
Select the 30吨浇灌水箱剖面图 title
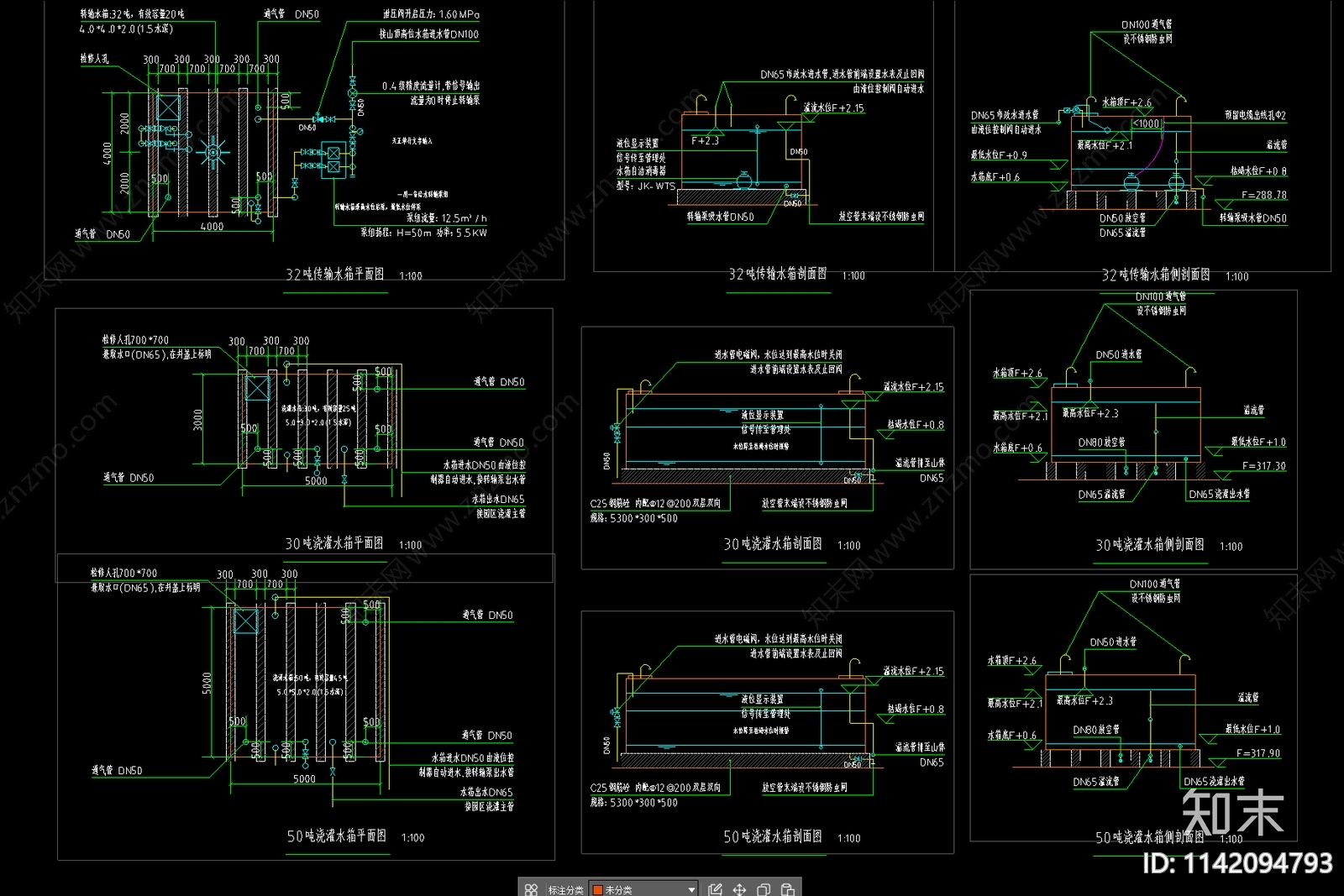coord(772,544)
